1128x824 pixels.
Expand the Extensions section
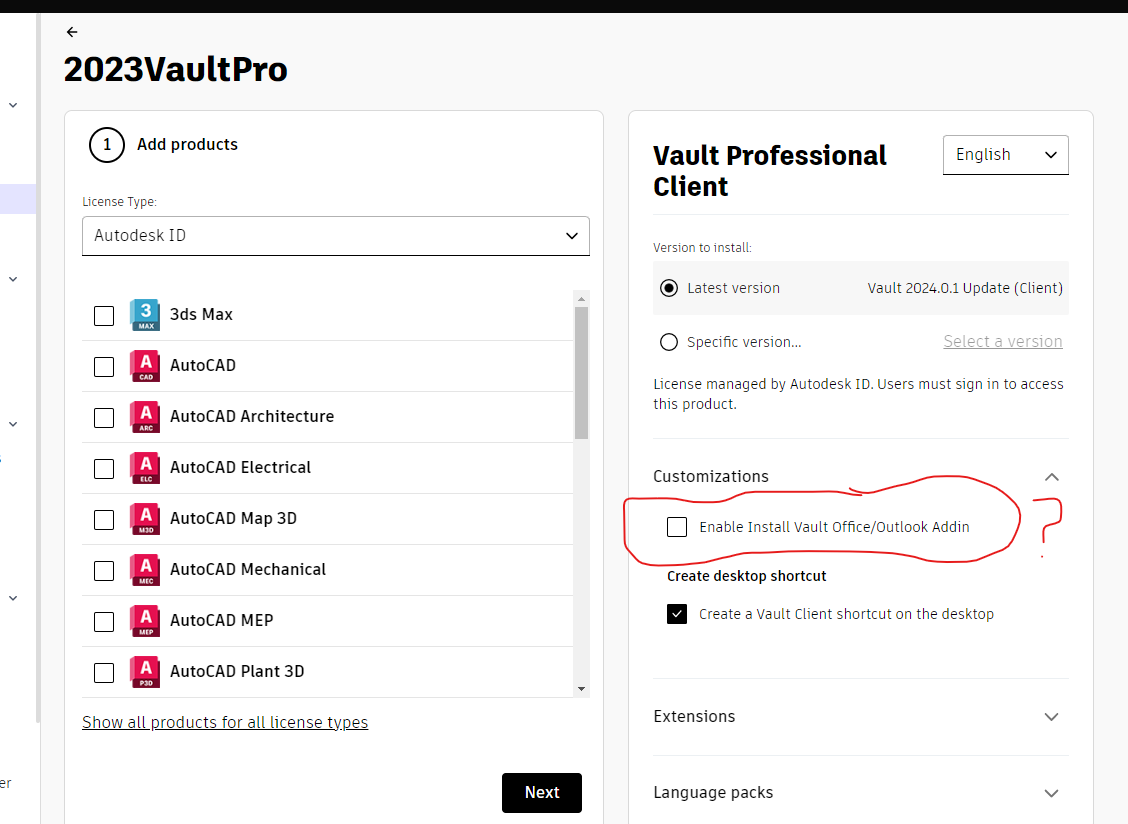point(1051,717)
